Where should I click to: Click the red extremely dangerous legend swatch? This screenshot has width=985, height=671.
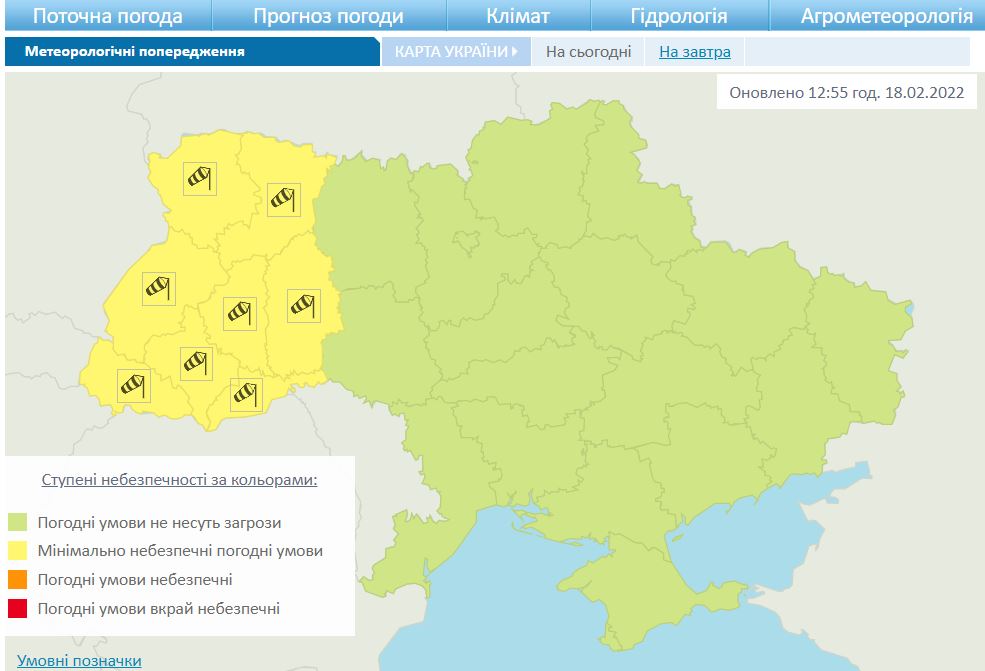coord(17,608)
